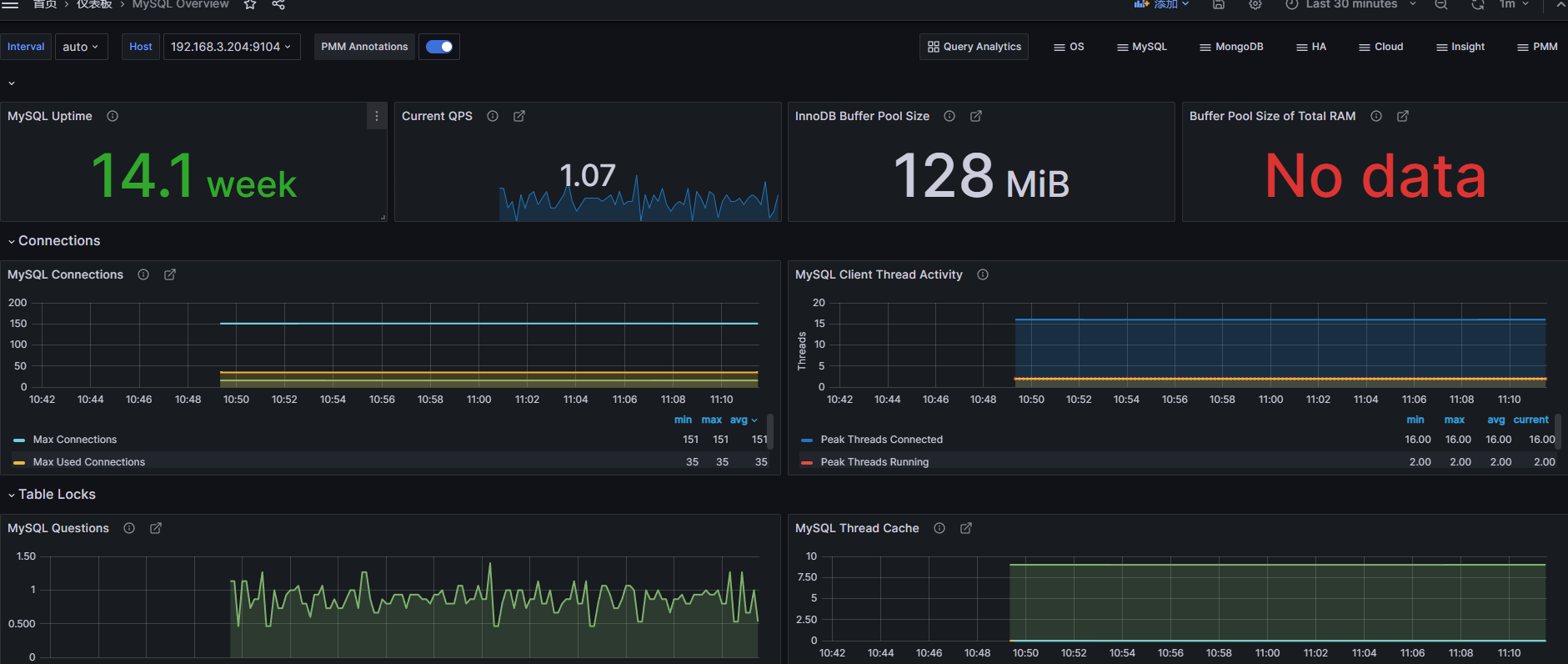Show info for Buffer Pool Size of Total RAM
Screen dimensions: 1568x664
1376,116
